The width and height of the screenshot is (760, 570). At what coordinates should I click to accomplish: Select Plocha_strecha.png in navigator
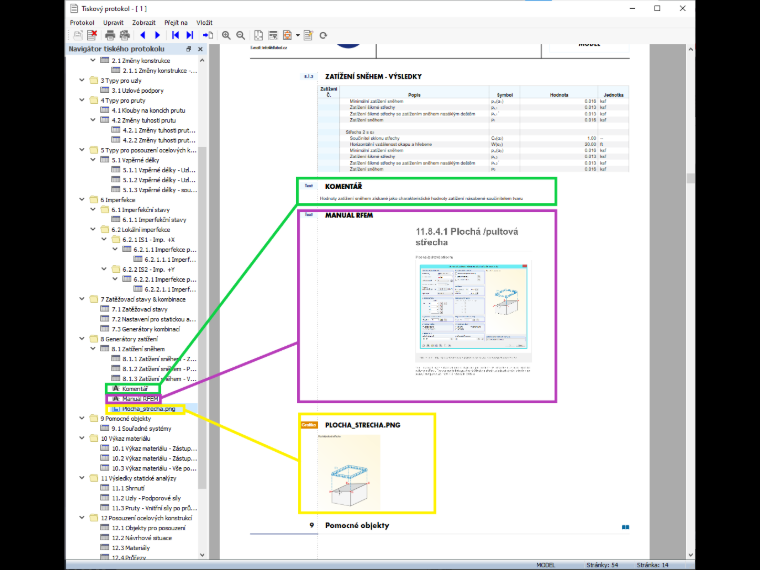click(148, 409)
